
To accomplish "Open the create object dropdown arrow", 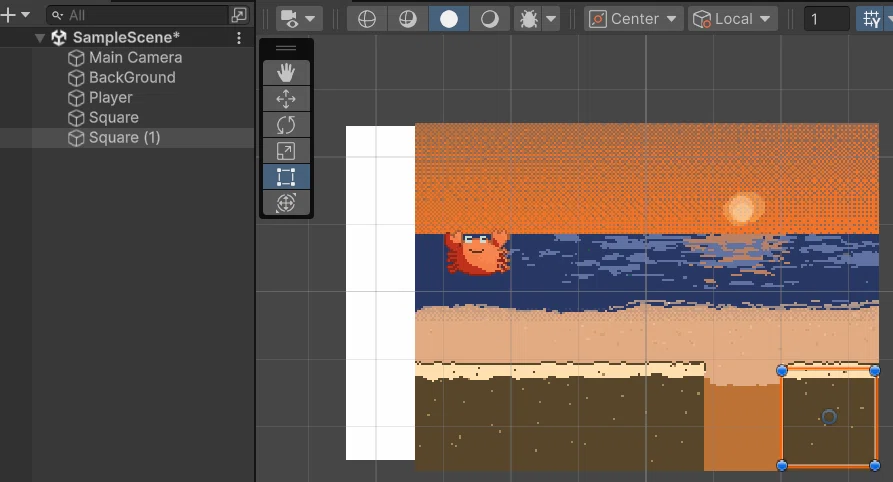I will [26, 15].
